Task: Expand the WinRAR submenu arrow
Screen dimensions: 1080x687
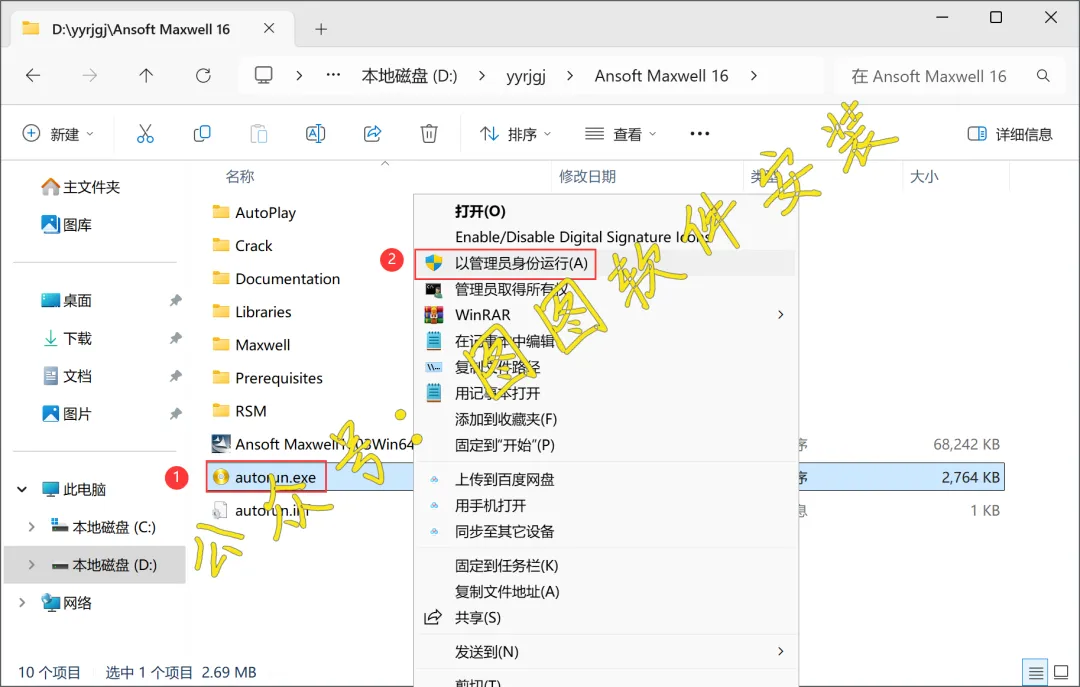Action: point(780,315)
